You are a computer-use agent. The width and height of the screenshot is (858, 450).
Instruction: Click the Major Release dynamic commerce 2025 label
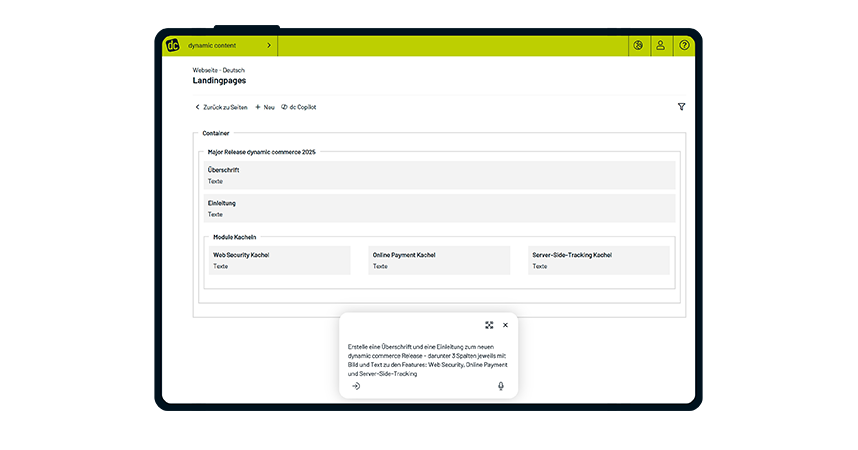pos(262,152)
